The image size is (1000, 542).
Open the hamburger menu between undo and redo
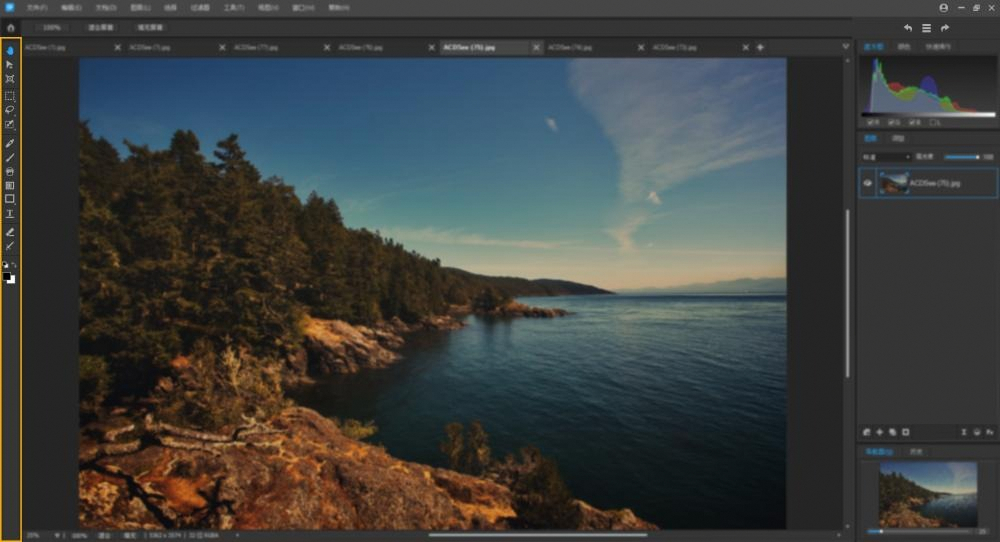point(926,28)
